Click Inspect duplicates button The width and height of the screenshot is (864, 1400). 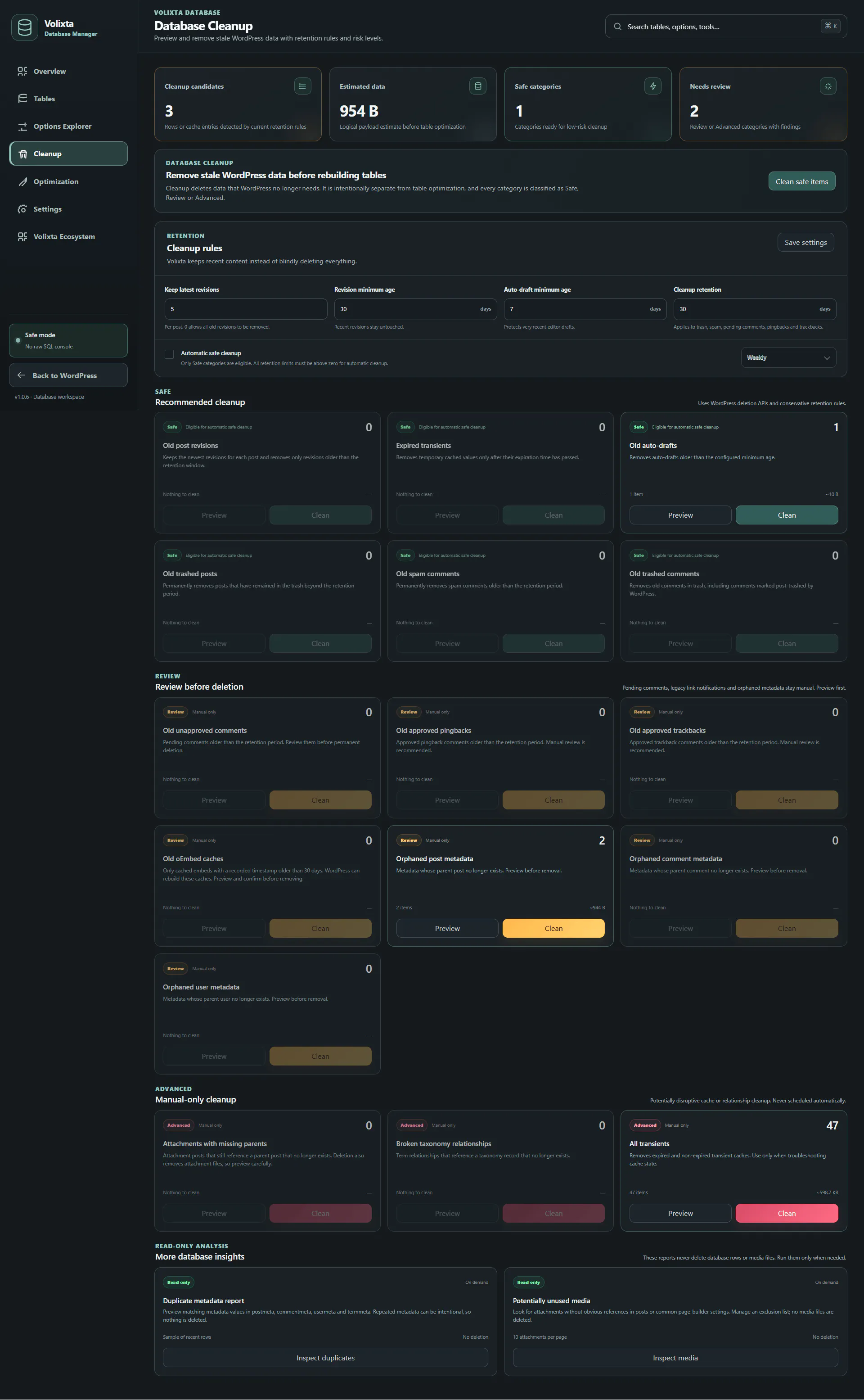tap(325, 1358)
